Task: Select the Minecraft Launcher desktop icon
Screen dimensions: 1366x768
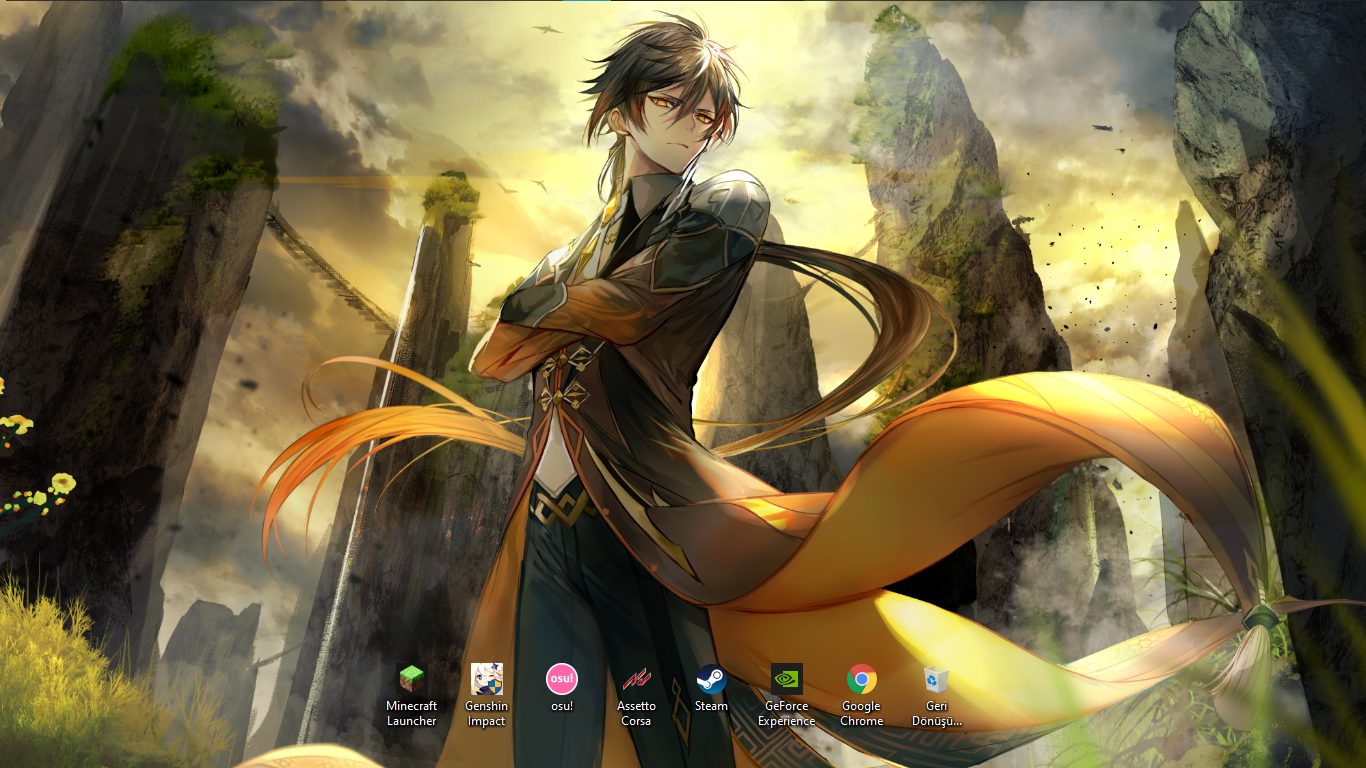Action: click(x=412, y=680)
